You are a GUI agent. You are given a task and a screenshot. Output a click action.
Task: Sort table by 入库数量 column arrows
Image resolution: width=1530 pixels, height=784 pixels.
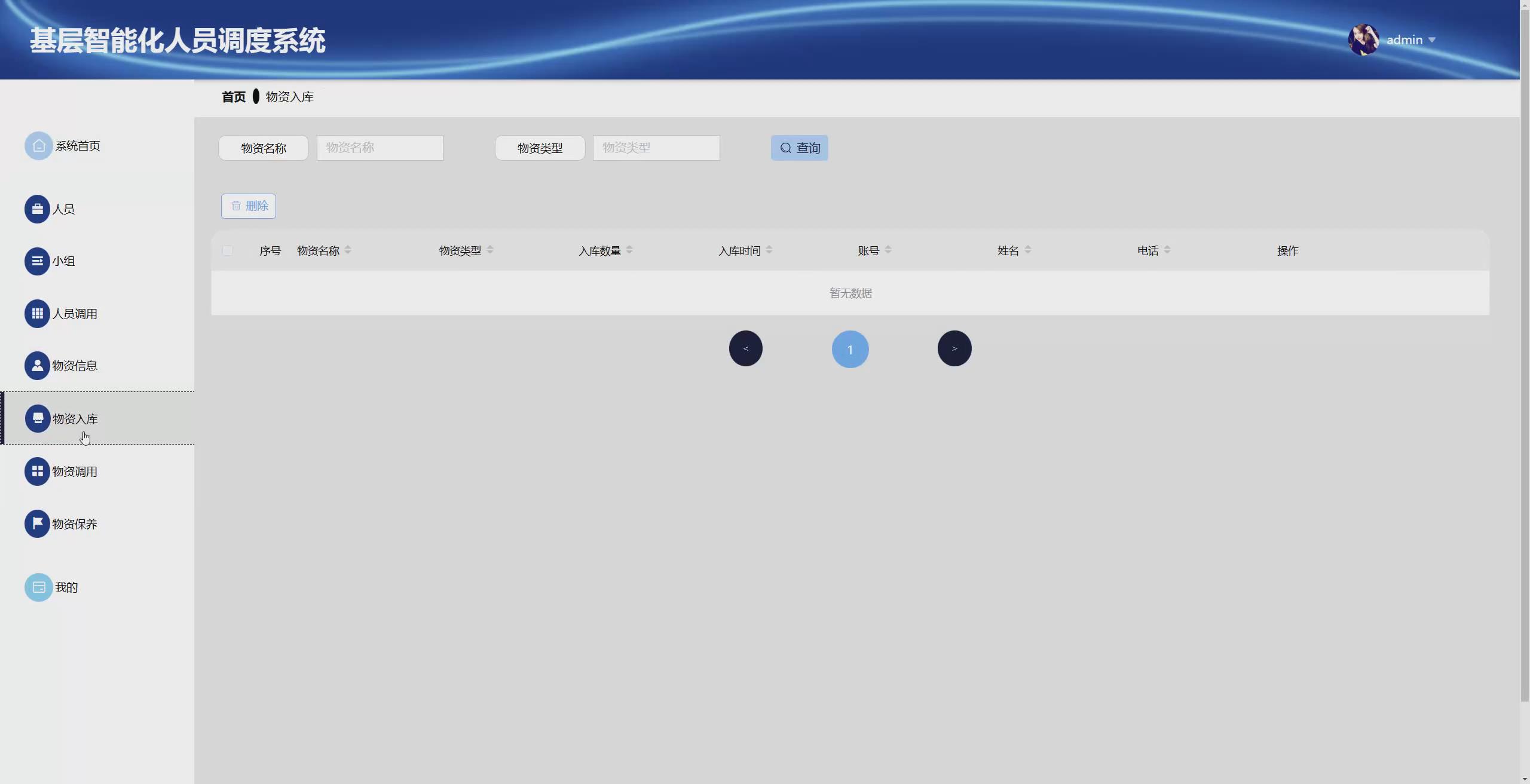[629, 250]
